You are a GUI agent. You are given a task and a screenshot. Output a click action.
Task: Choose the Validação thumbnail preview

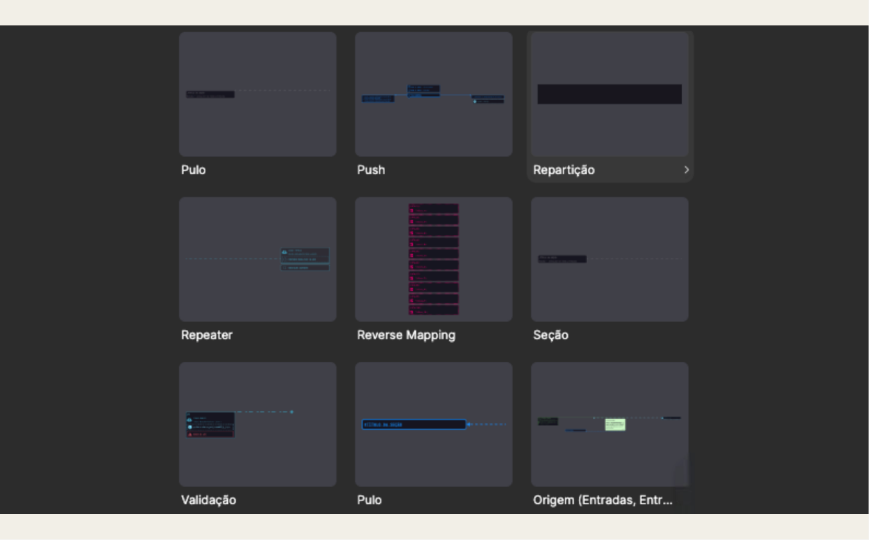[257, 424]
